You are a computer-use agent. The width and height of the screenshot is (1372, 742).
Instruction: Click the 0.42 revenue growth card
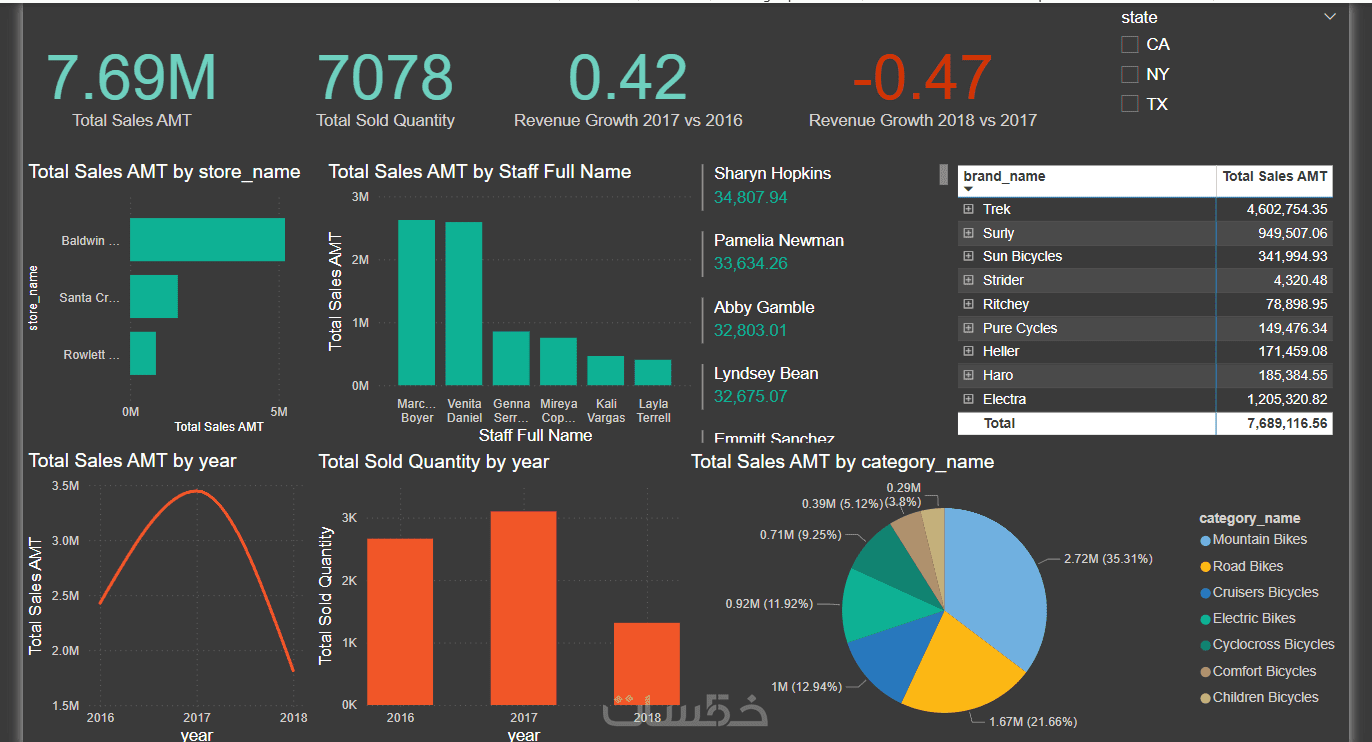[x=628, y=88]
